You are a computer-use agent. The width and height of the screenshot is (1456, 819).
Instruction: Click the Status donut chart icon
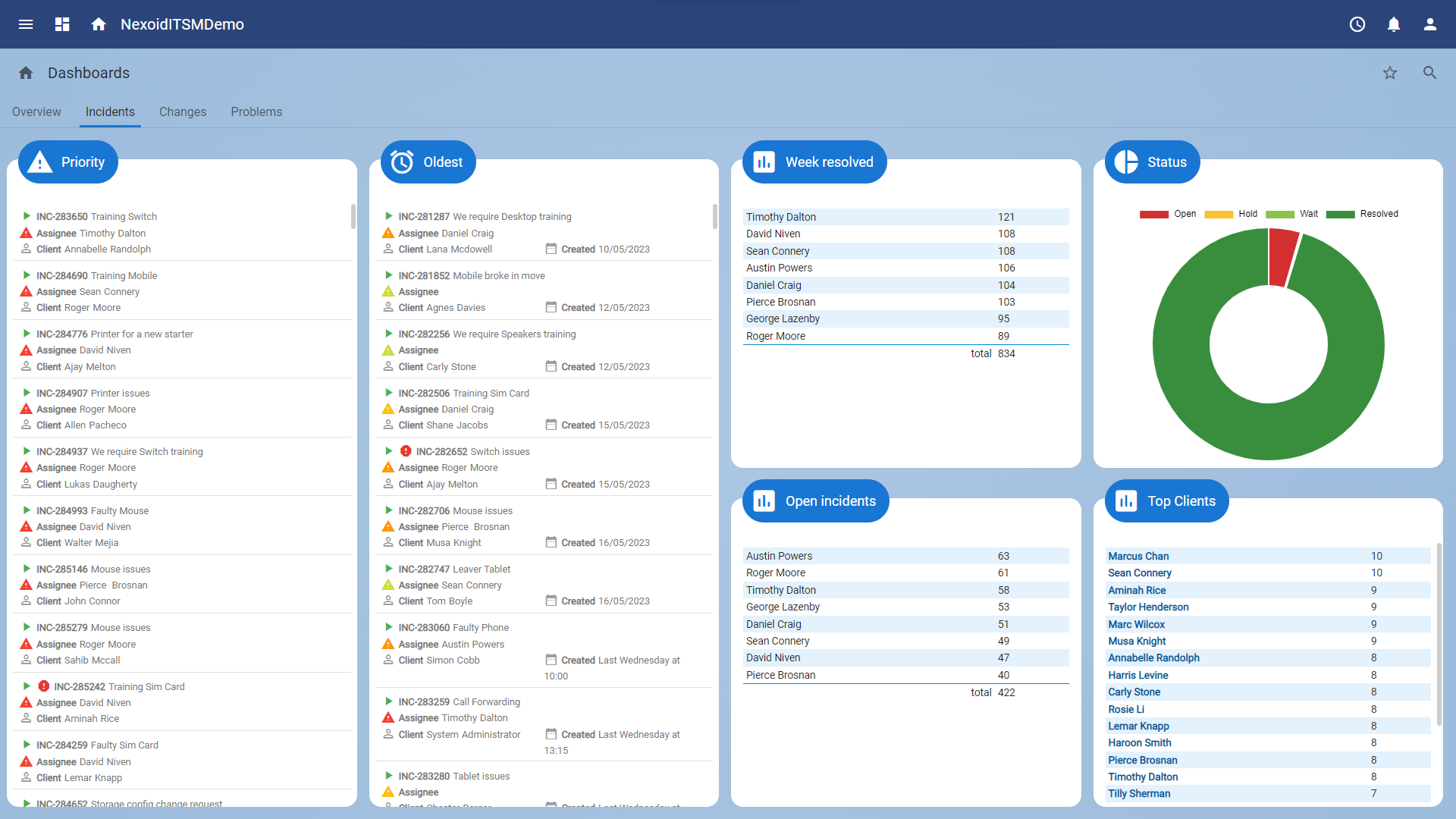click(x=1126, y=162)
